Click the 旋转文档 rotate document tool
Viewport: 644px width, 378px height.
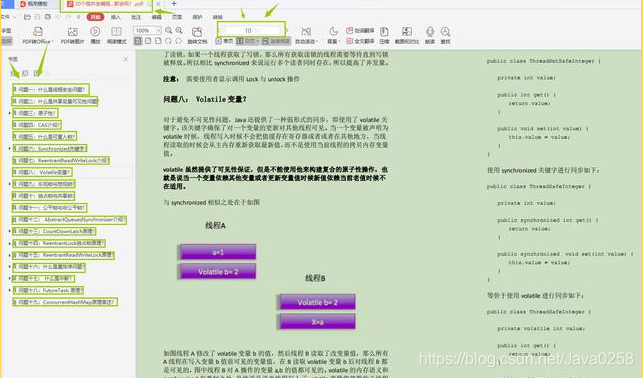[x=197, y=35]
